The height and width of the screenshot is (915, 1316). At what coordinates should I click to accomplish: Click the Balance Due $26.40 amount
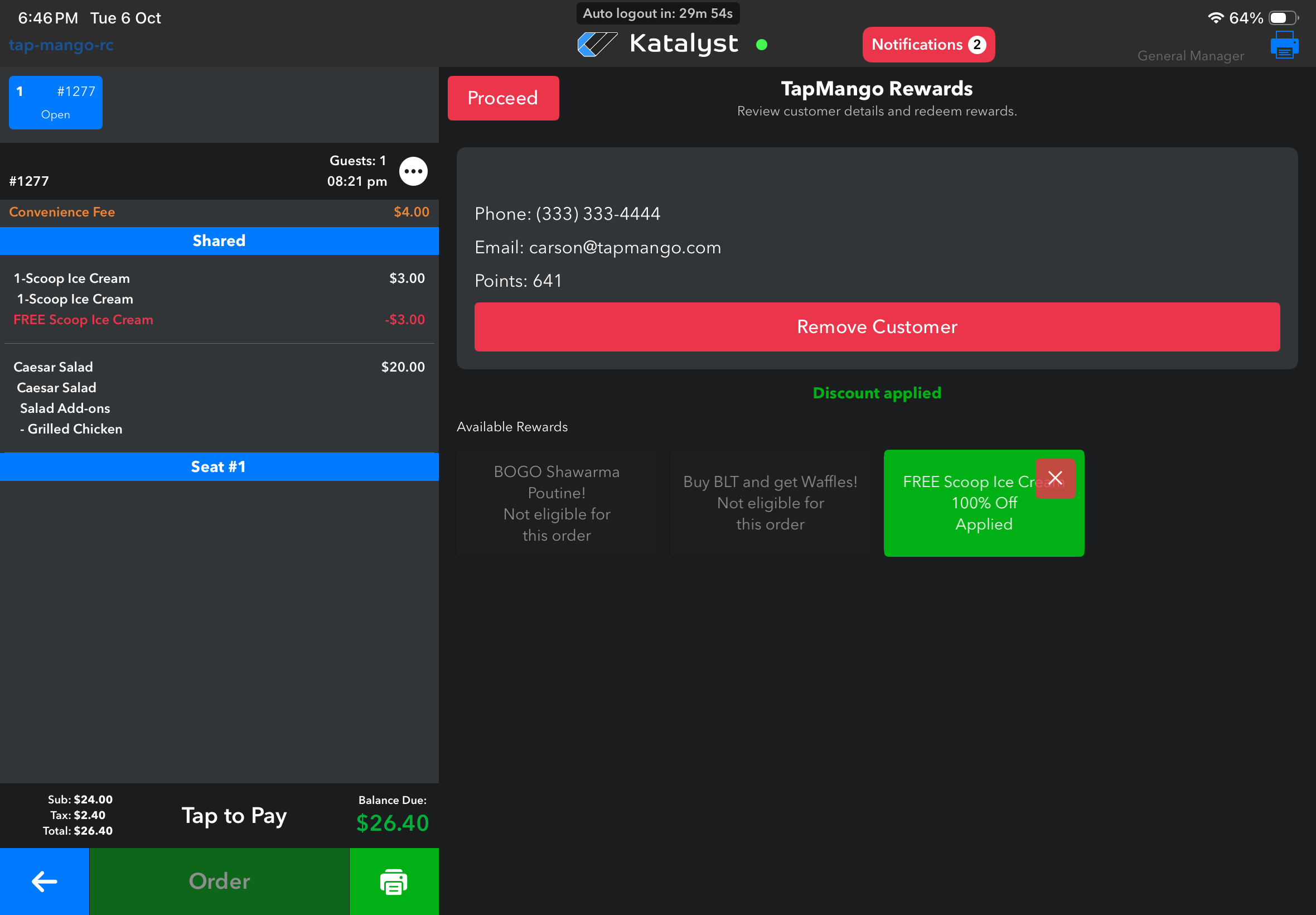pyautogui.click(x=393, y=823)
